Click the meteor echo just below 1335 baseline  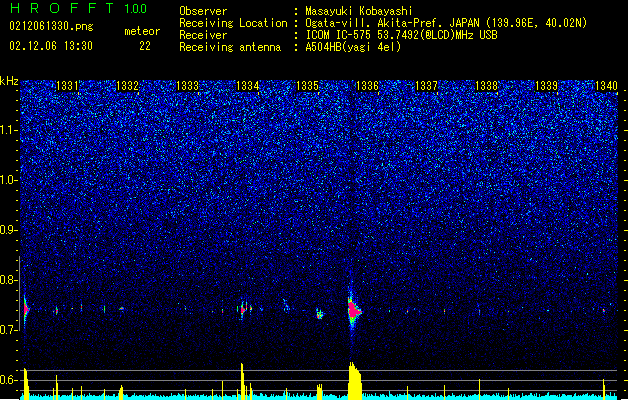(320, 314)
